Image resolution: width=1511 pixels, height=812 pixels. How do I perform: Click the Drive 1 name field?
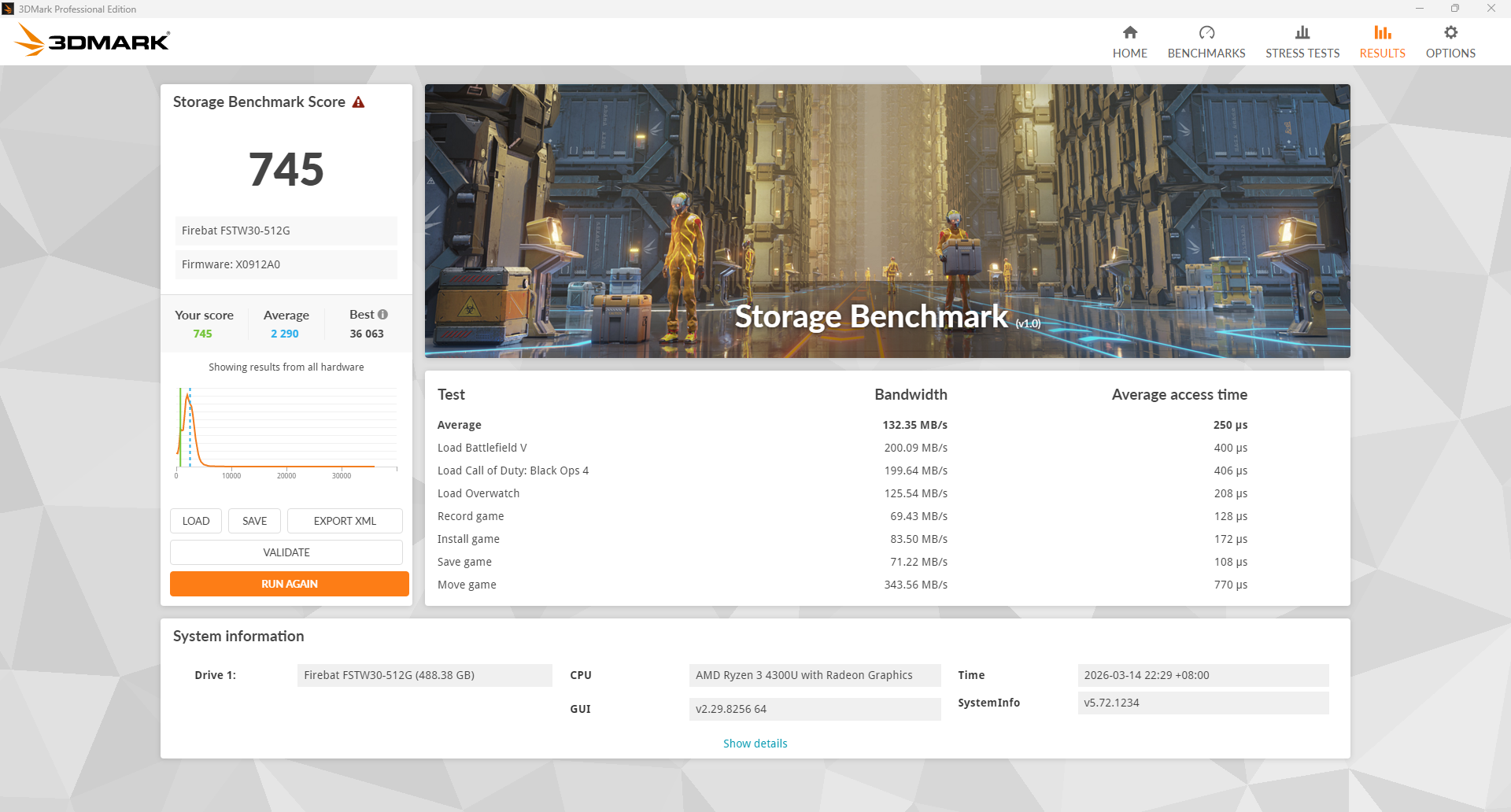tap(424, 675)
